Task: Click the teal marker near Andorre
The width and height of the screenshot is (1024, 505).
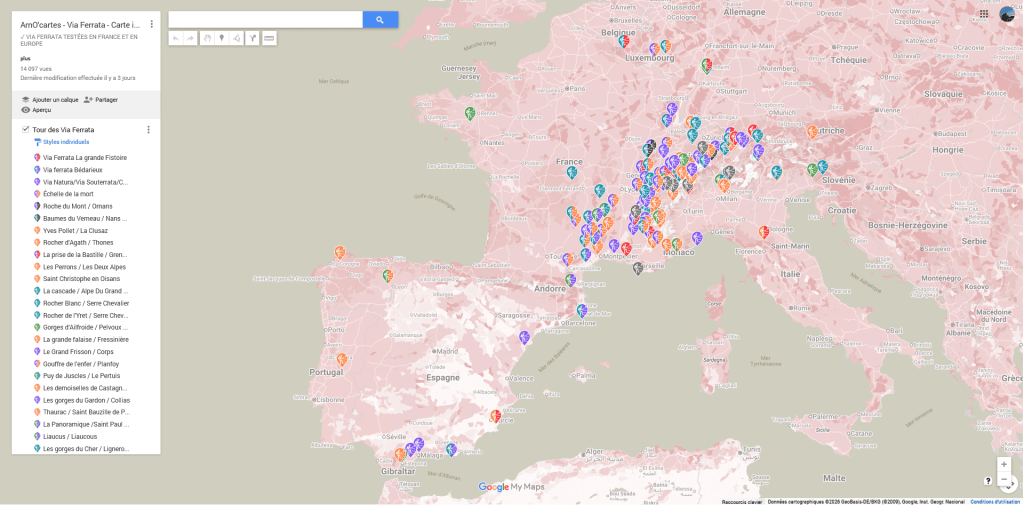Action: 571,280
